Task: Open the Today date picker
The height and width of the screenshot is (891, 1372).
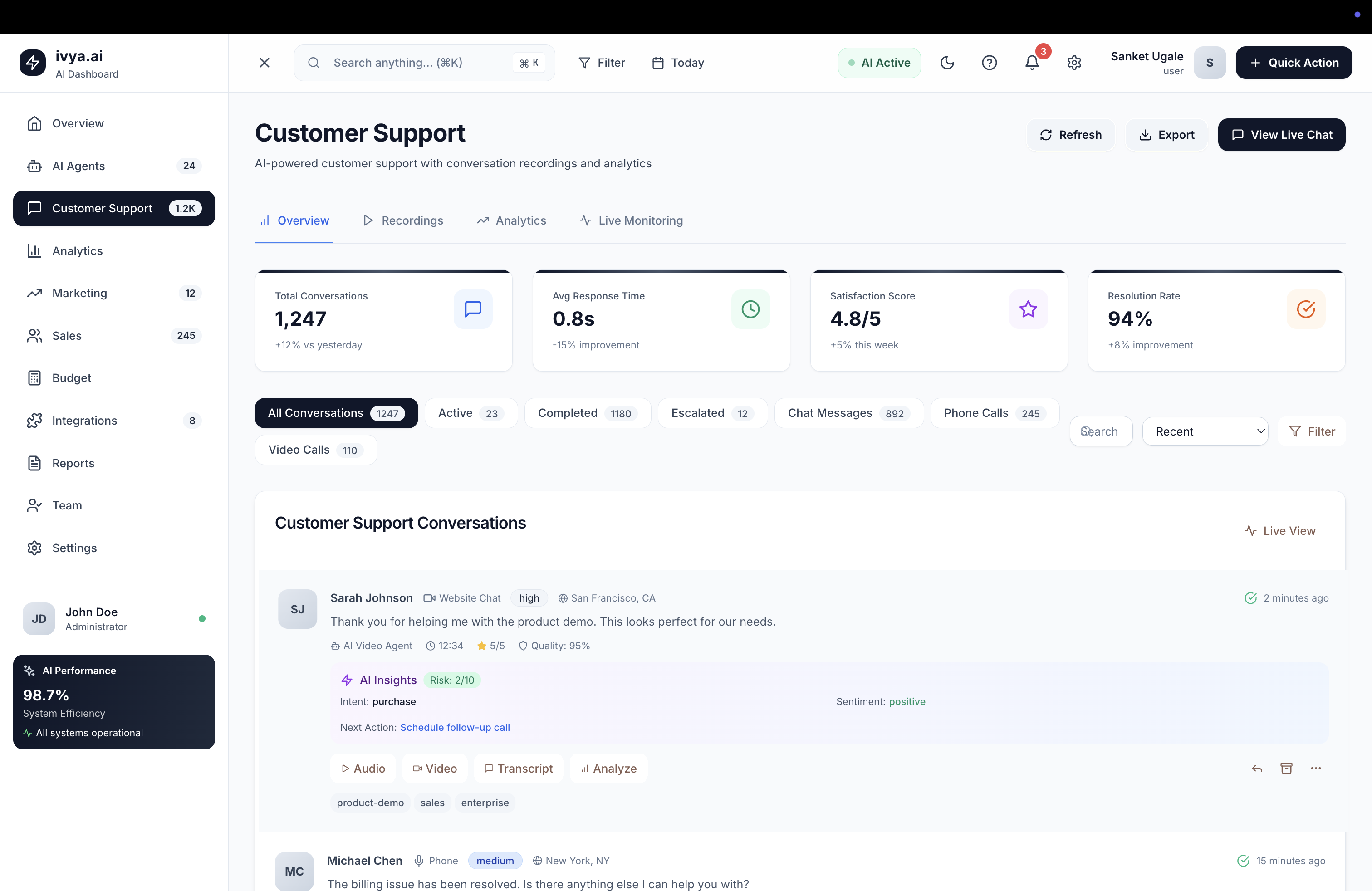Action: (678, 62)
